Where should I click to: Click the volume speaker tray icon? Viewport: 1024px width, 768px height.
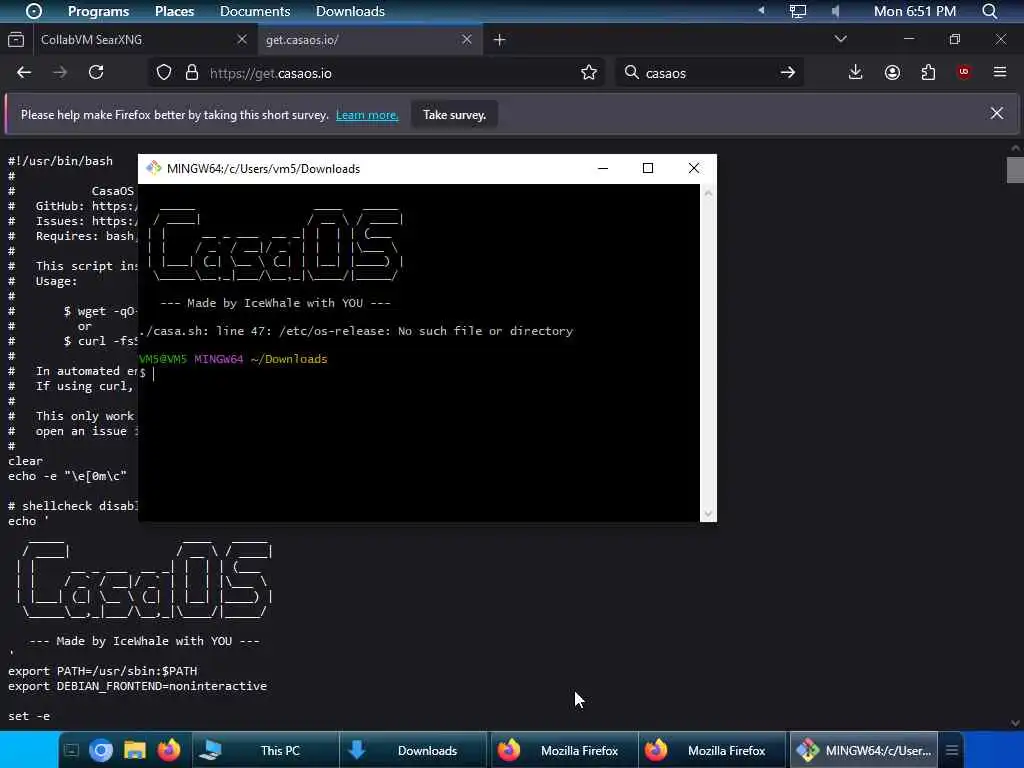point(835,11)
